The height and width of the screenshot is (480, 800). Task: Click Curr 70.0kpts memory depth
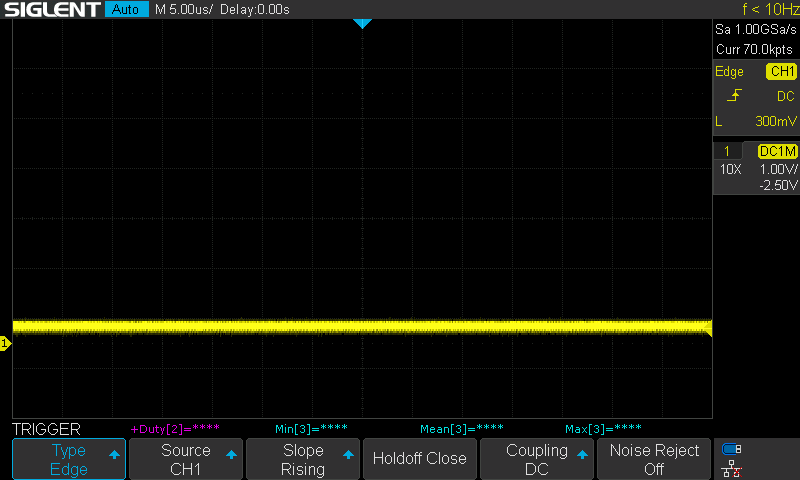(754, 49)
